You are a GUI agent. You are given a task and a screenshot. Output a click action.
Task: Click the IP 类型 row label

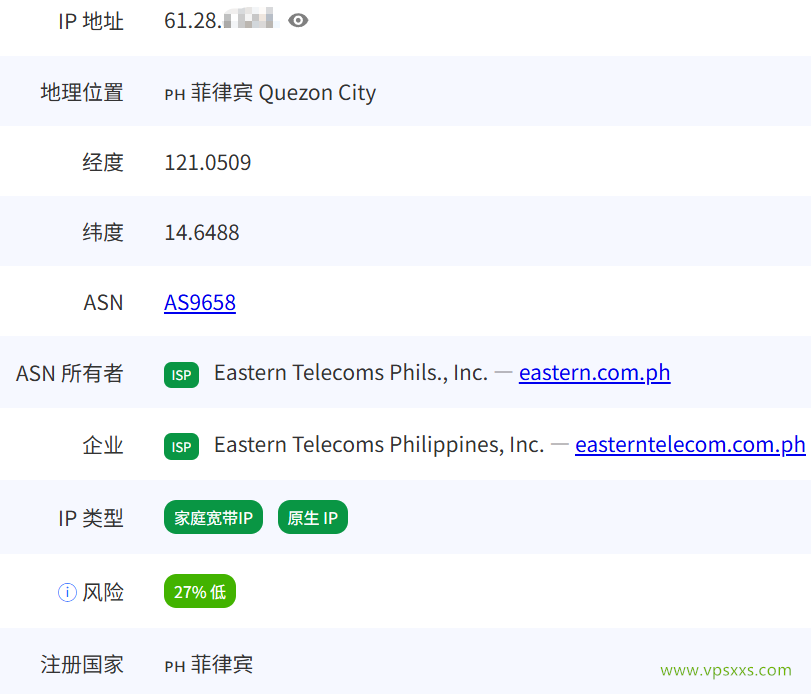(91, 518)
